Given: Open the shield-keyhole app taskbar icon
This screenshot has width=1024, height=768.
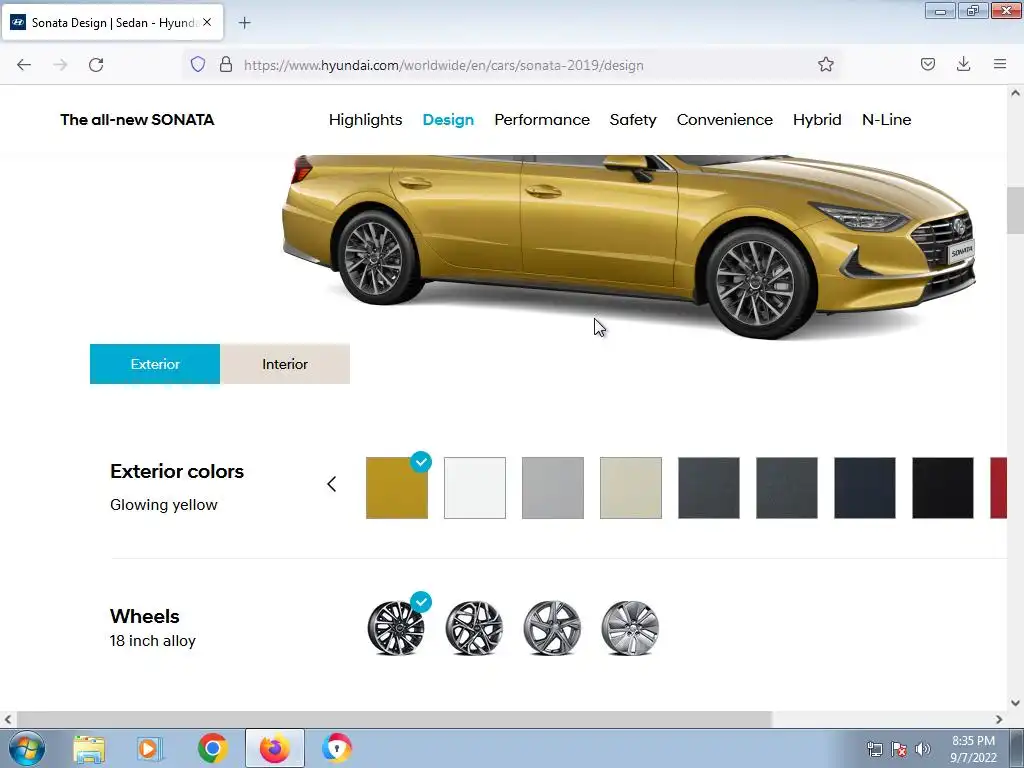Looking at the screenshot, I should coord(336,748).
